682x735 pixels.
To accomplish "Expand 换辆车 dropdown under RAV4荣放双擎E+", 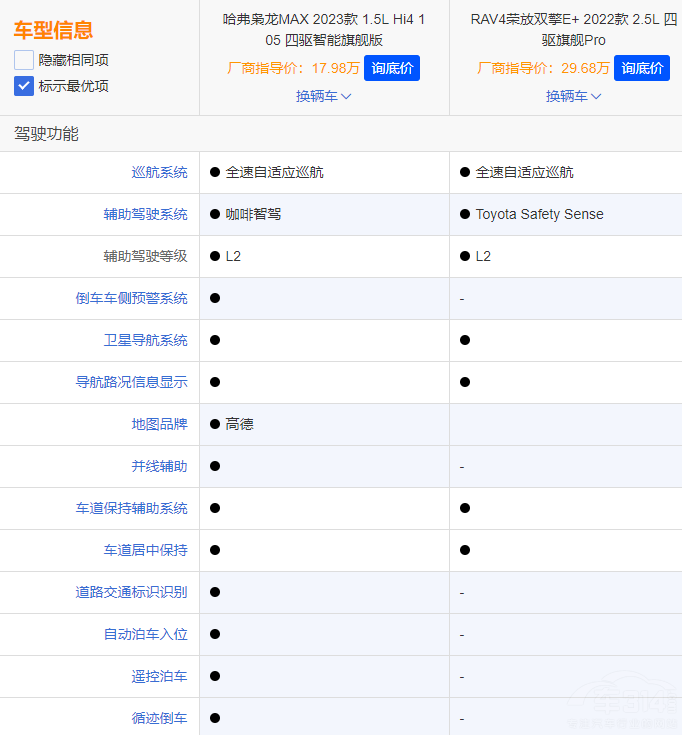I will [x=573, y=96].
